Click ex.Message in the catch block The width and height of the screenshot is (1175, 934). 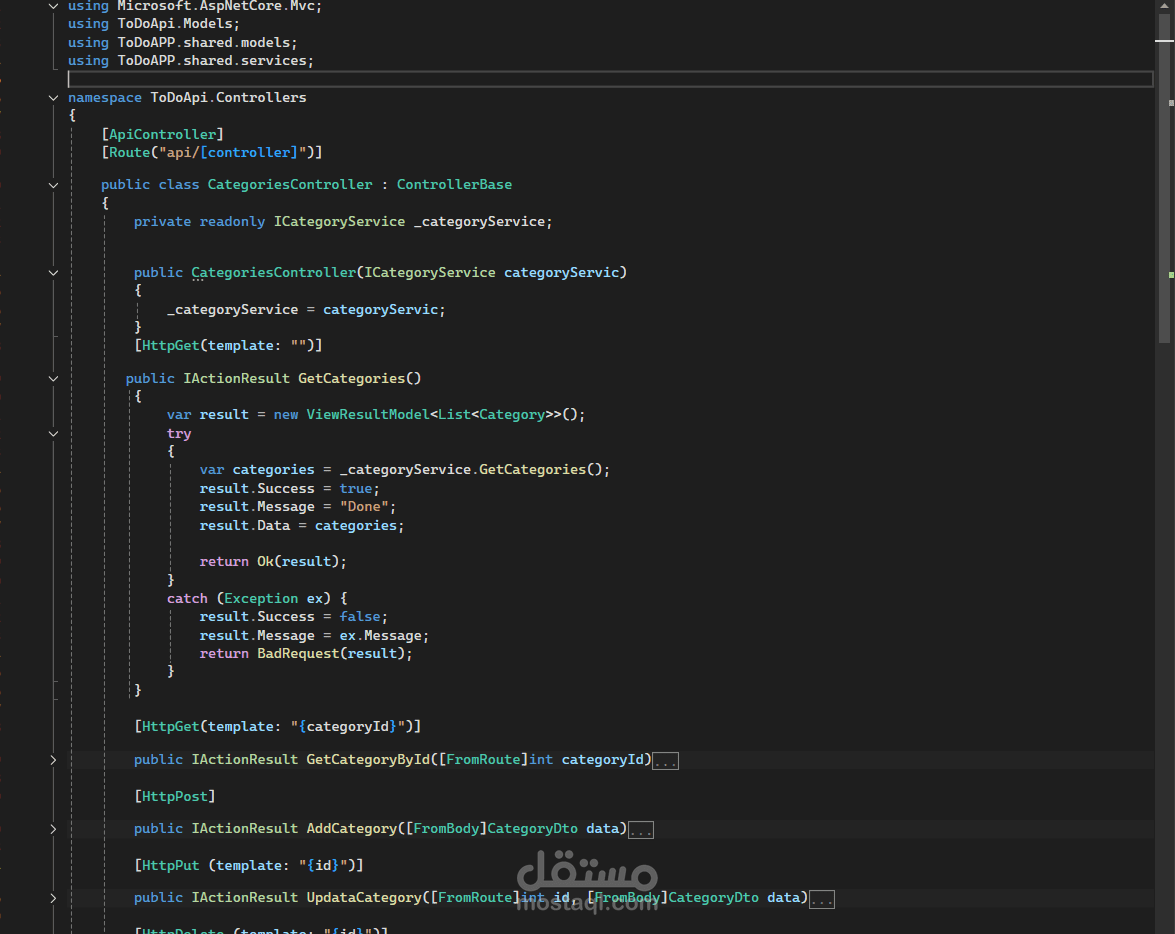(x=381, y=636)
